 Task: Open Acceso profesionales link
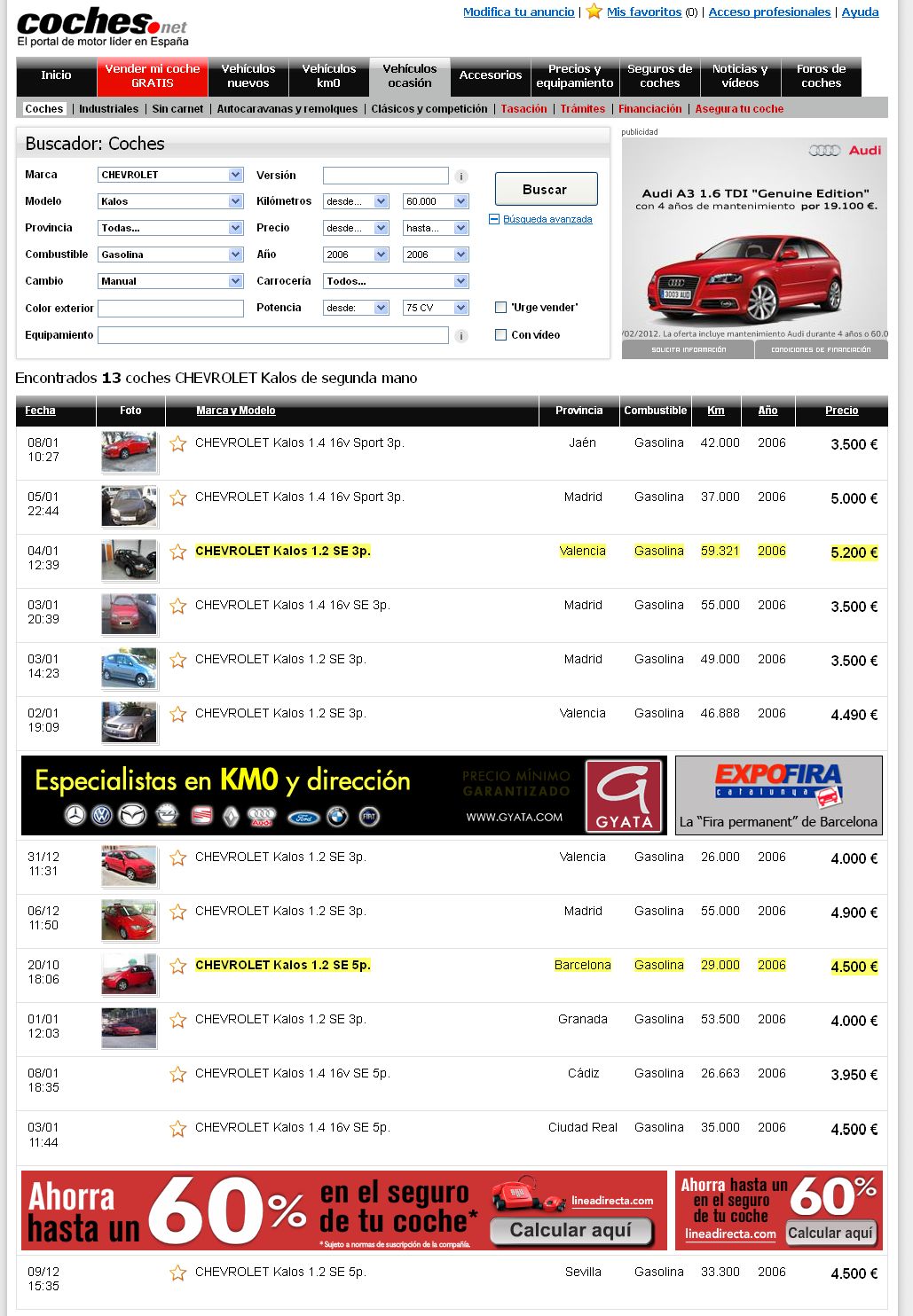coord(769,12)
